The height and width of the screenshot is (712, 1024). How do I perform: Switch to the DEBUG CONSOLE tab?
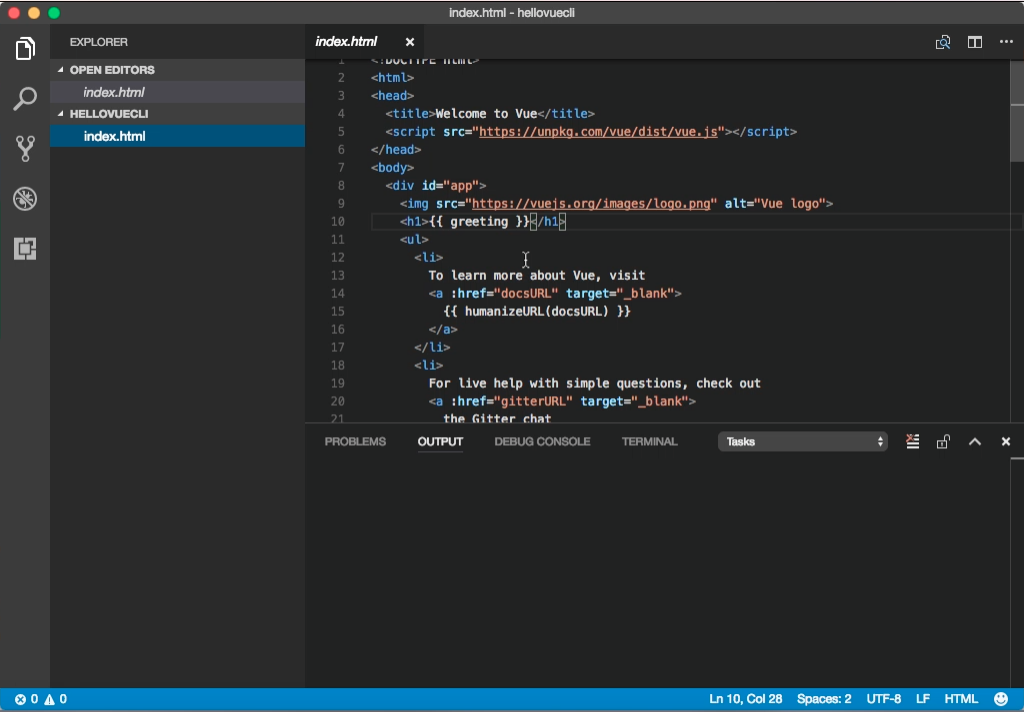point(542,442)
